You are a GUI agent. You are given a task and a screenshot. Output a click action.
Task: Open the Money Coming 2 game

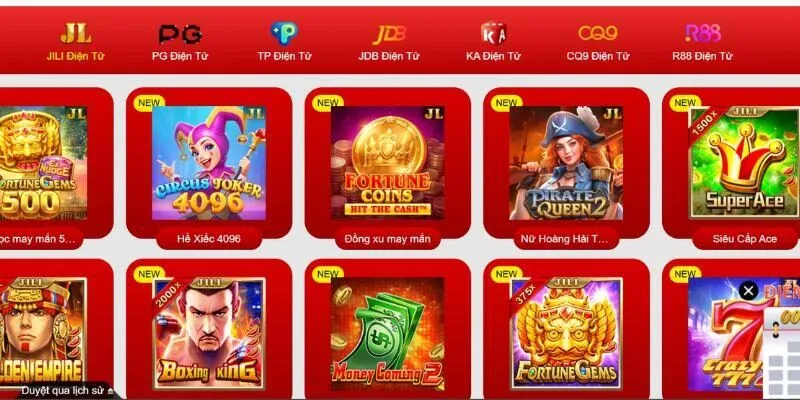click(x=387, y=334)
